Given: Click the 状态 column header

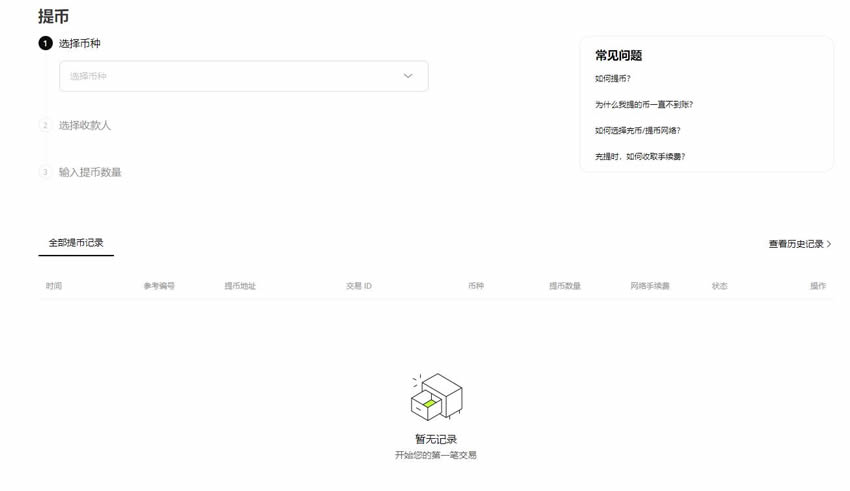Looking at the screenshot, I should tap(720, 286).
